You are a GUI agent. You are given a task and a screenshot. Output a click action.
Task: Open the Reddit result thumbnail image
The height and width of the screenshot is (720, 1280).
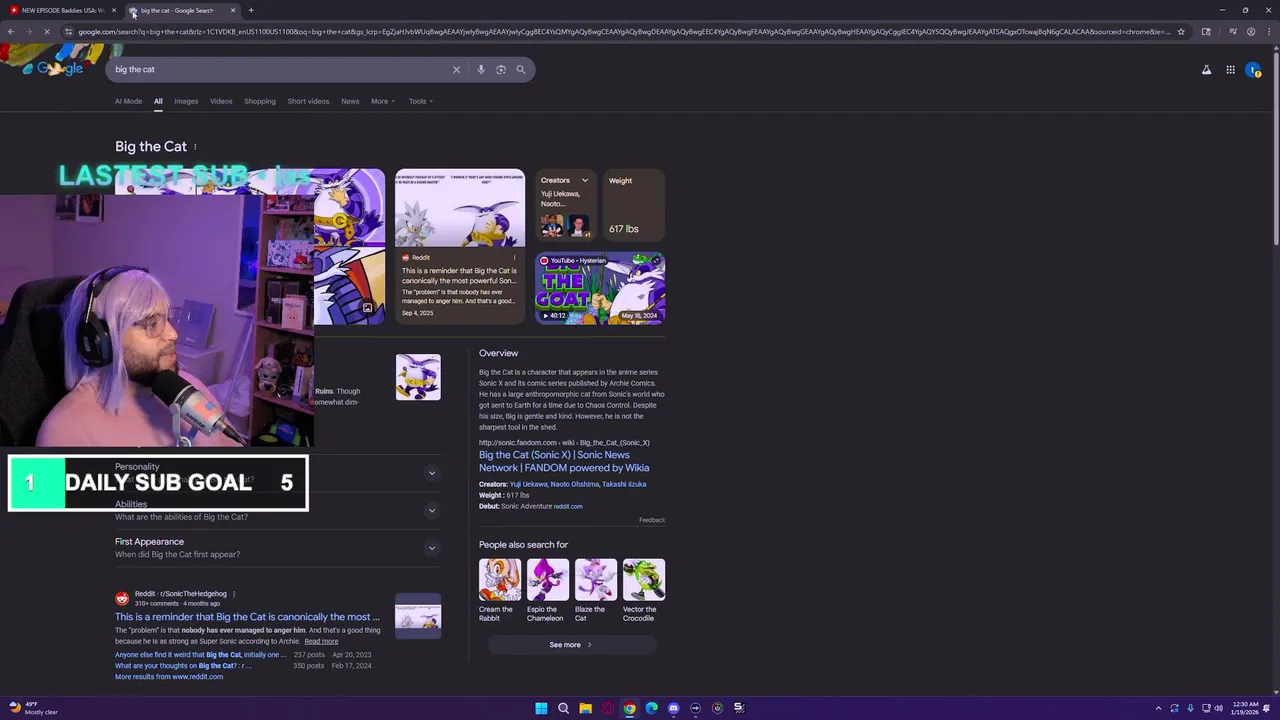coord(418,616)
